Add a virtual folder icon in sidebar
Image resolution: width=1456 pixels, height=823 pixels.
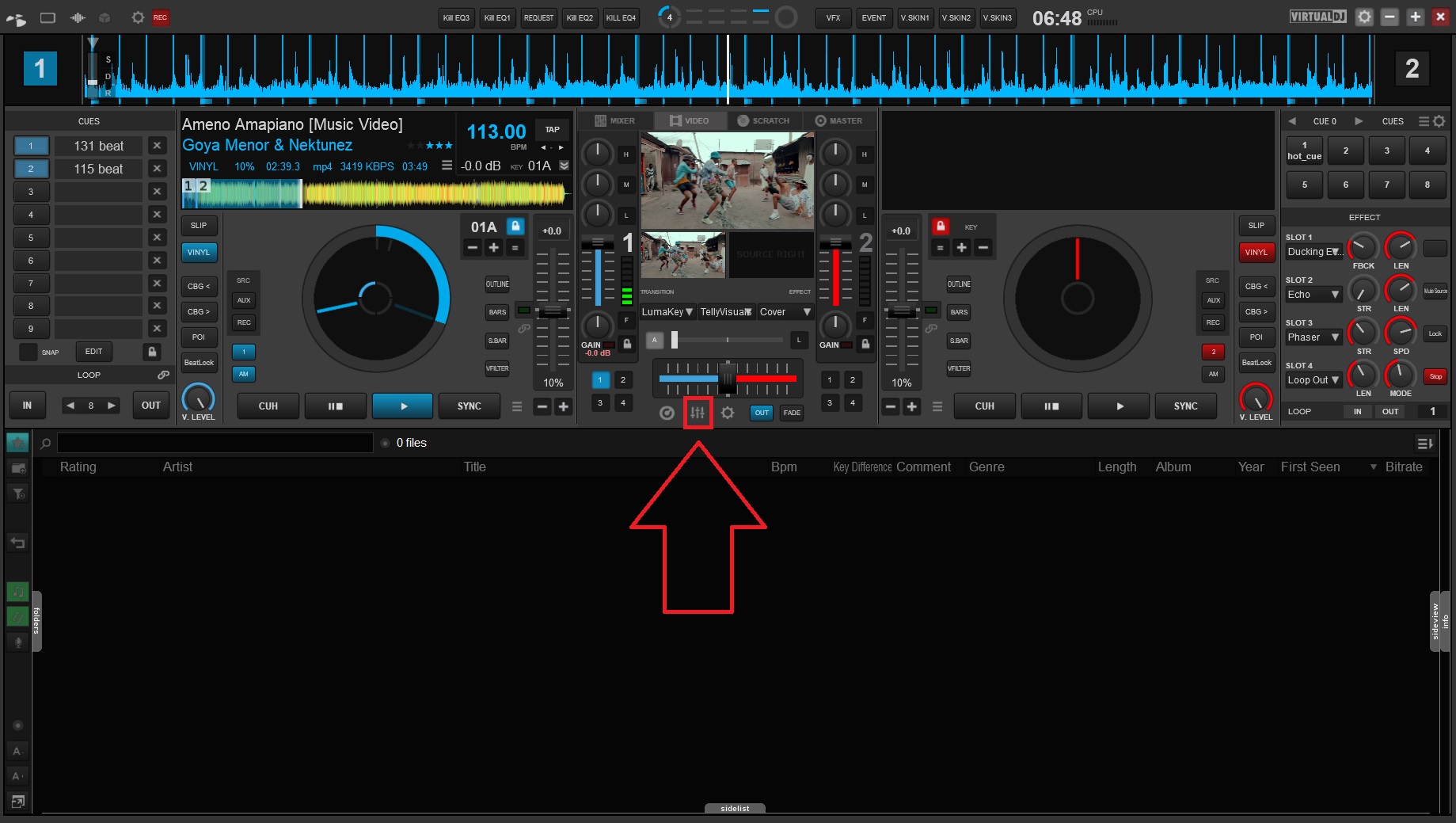[x=17, y=468]
